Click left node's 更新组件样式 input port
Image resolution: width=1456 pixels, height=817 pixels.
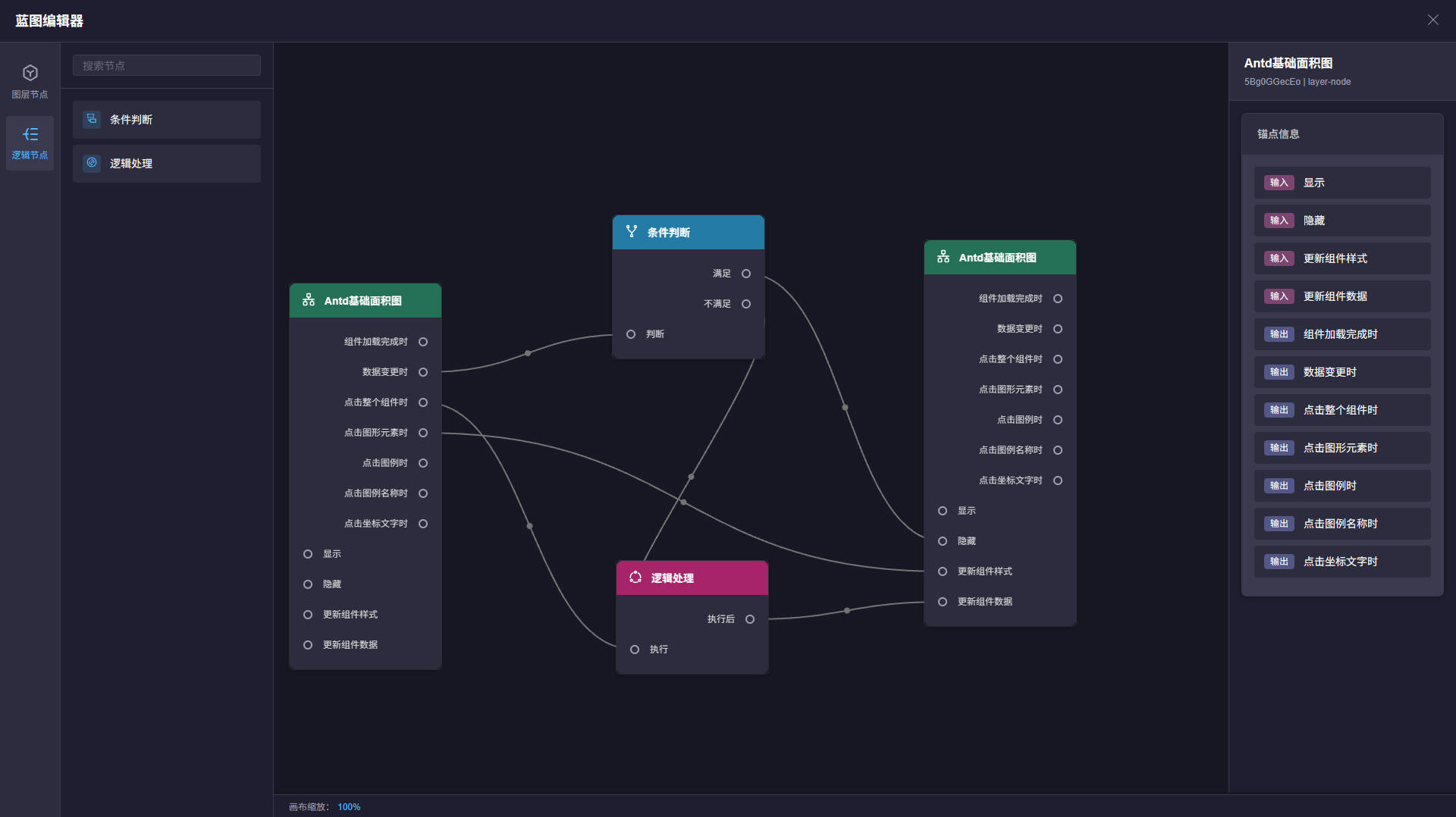coord(308,615)
